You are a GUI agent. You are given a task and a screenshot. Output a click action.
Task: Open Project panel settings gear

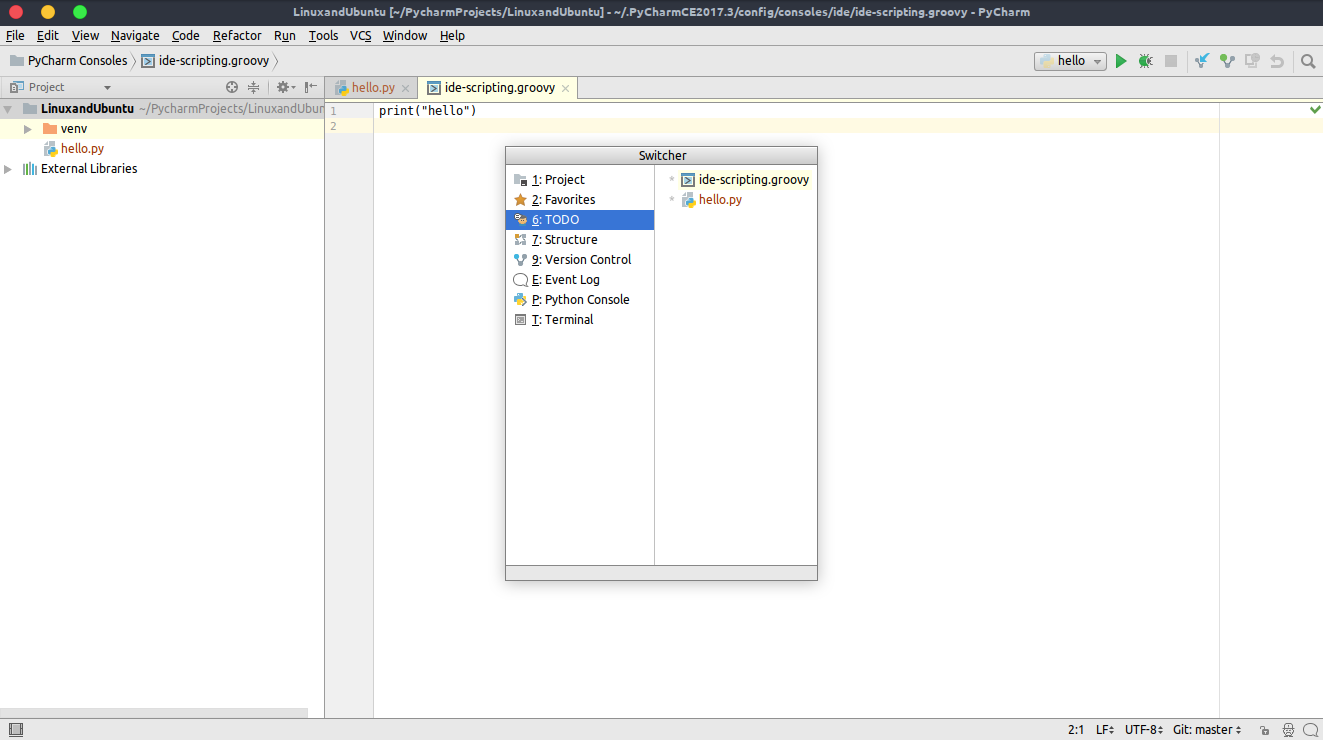point(283,87)
